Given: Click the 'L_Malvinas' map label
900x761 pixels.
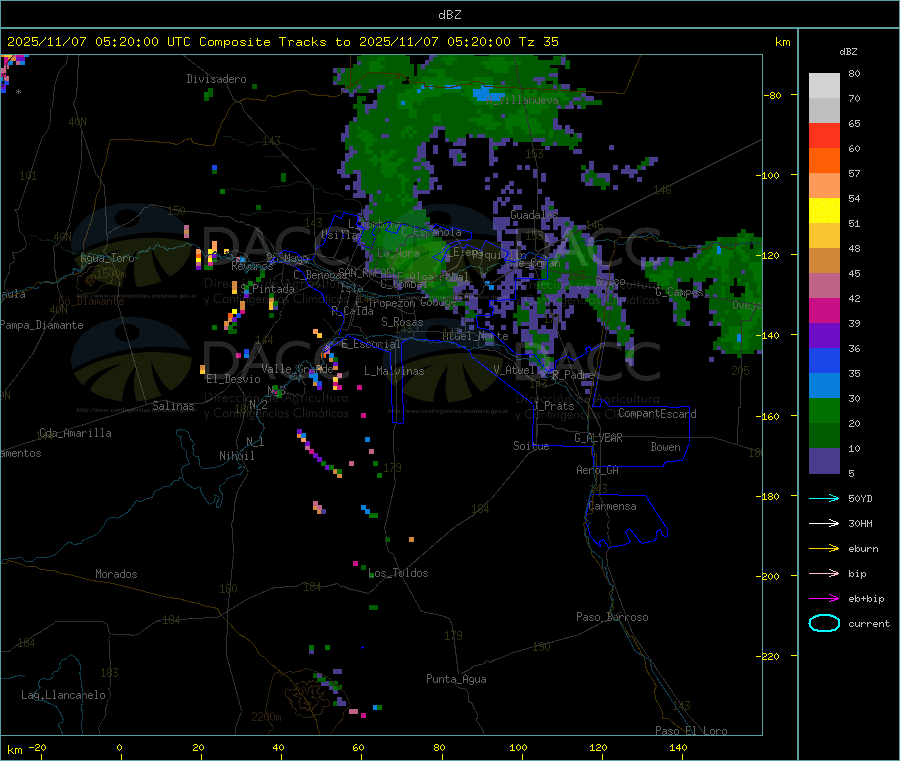Looking at the screenshot, I should click(394, 371).
